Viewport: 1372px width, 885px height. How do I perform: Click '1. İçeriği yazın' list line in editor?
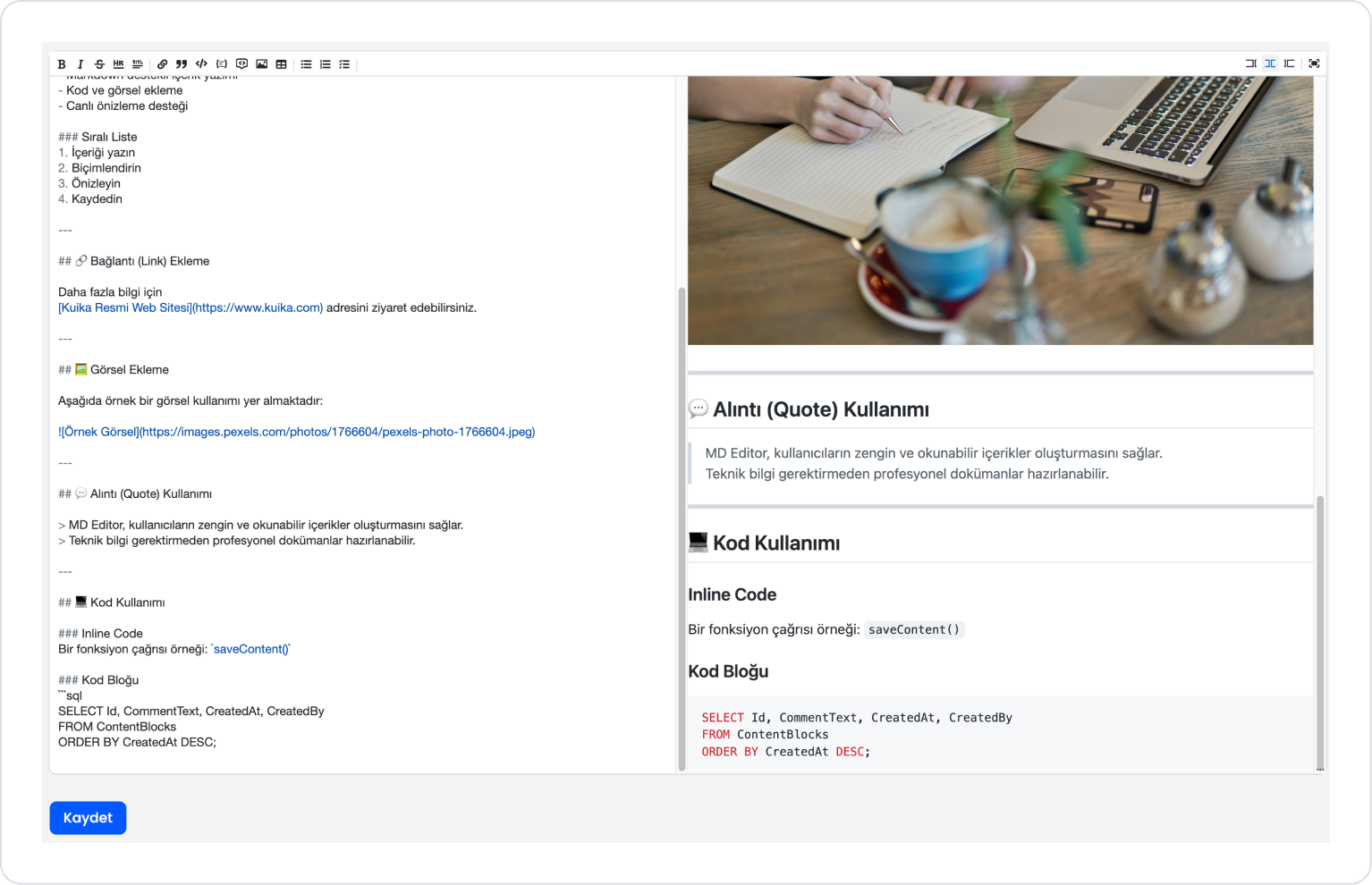pos(97,153)
